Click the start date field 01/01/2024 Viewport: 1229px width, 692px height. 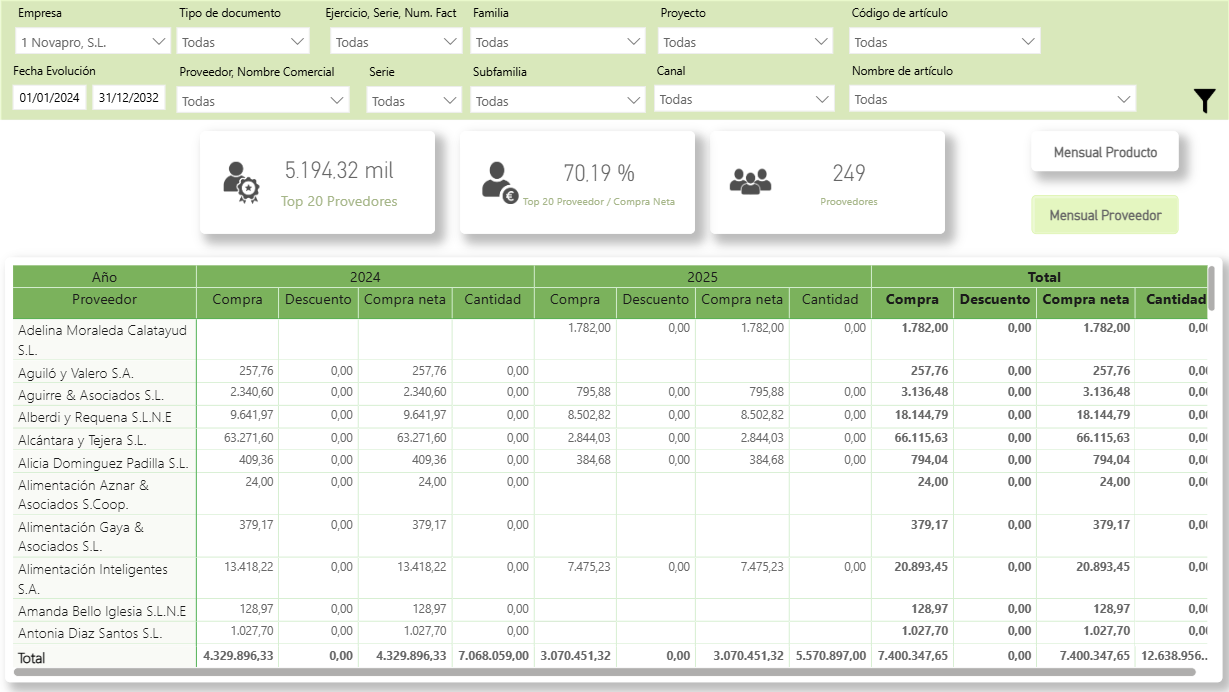pyautogui.click(x=50, y=98)
